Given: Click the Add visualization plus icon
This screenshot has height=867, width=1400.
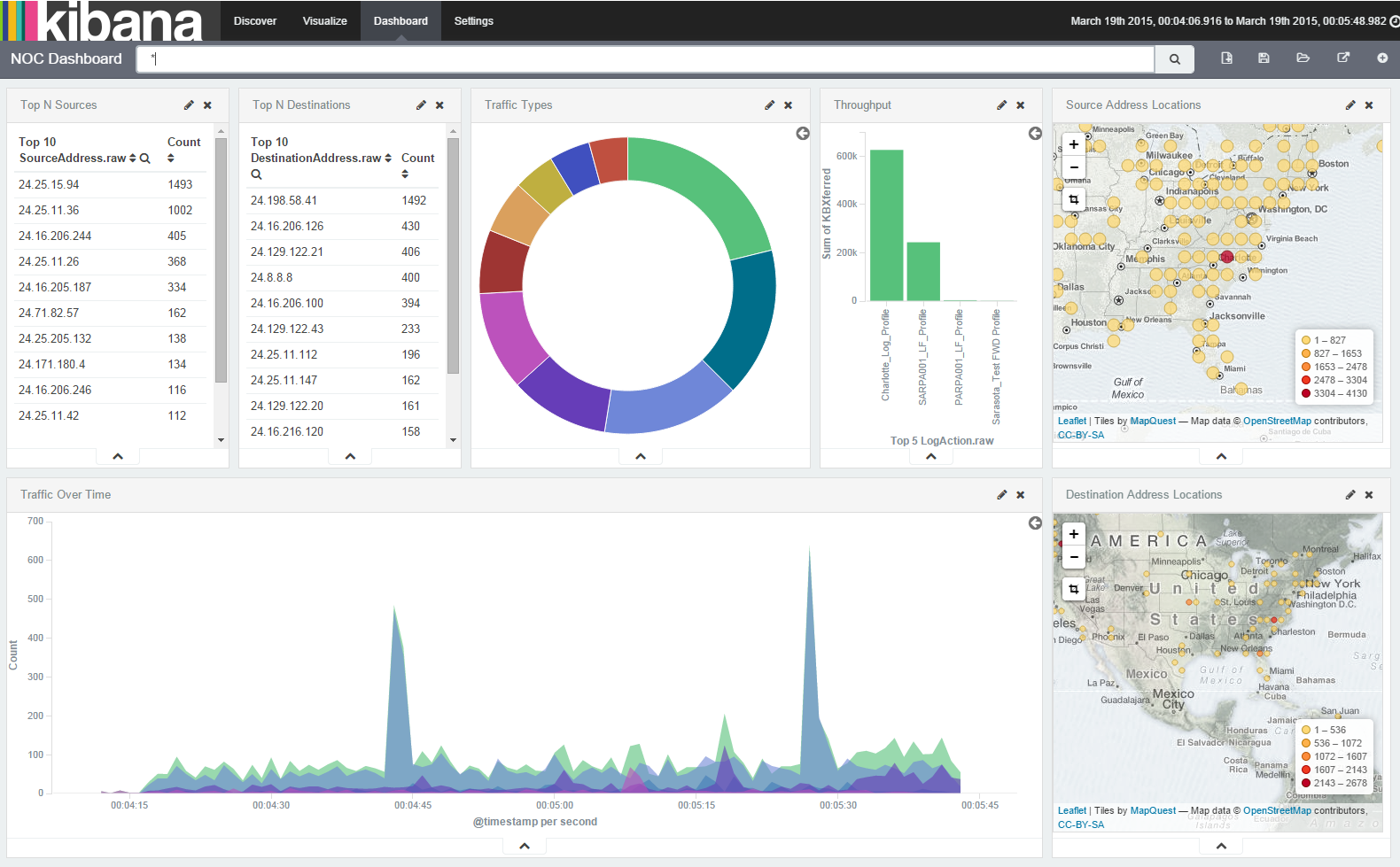Looking at the screenshot, I should click(x=1382, y=58).
